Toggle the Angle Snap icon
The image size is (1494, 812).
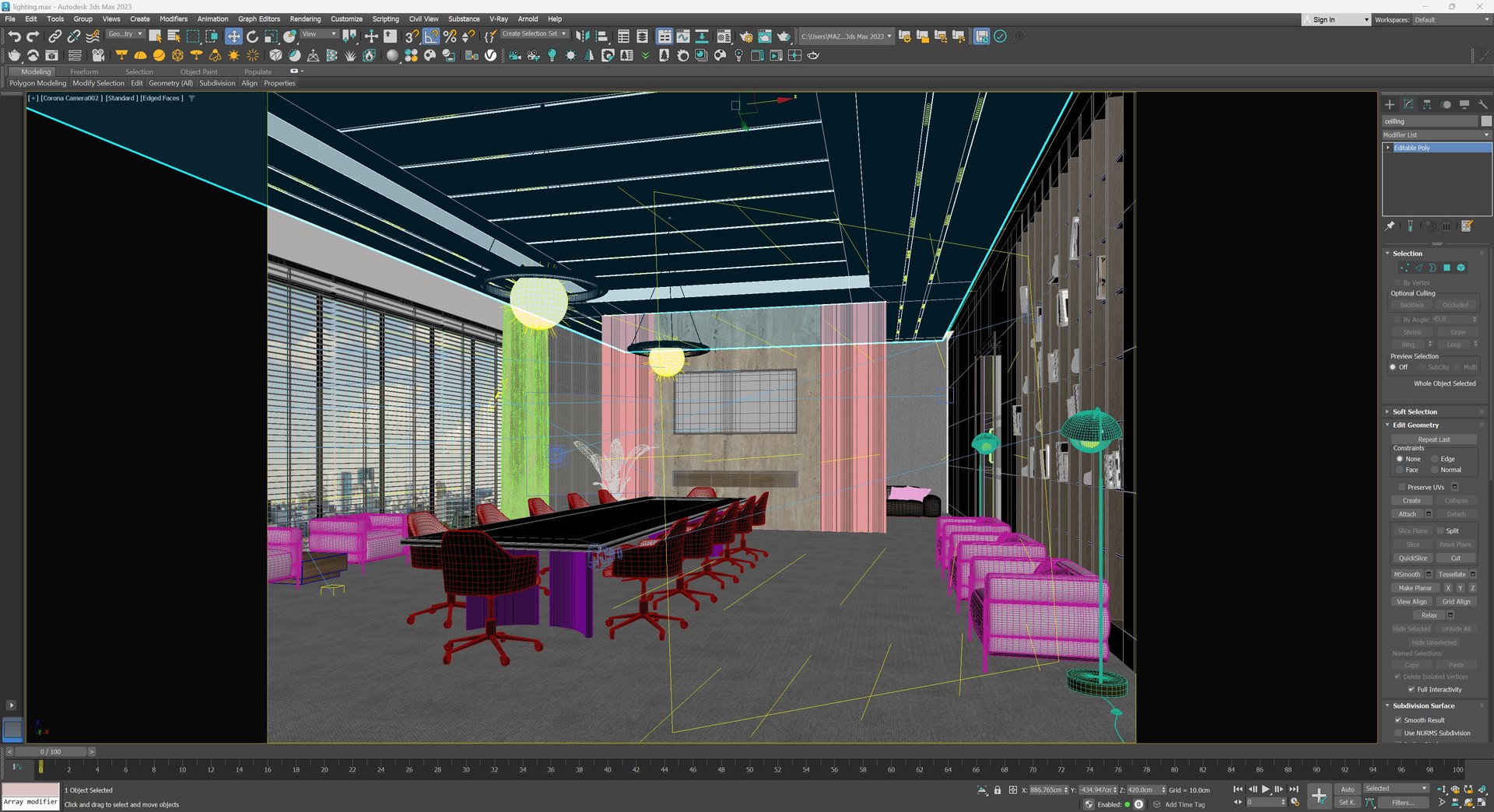pos(431,36)
